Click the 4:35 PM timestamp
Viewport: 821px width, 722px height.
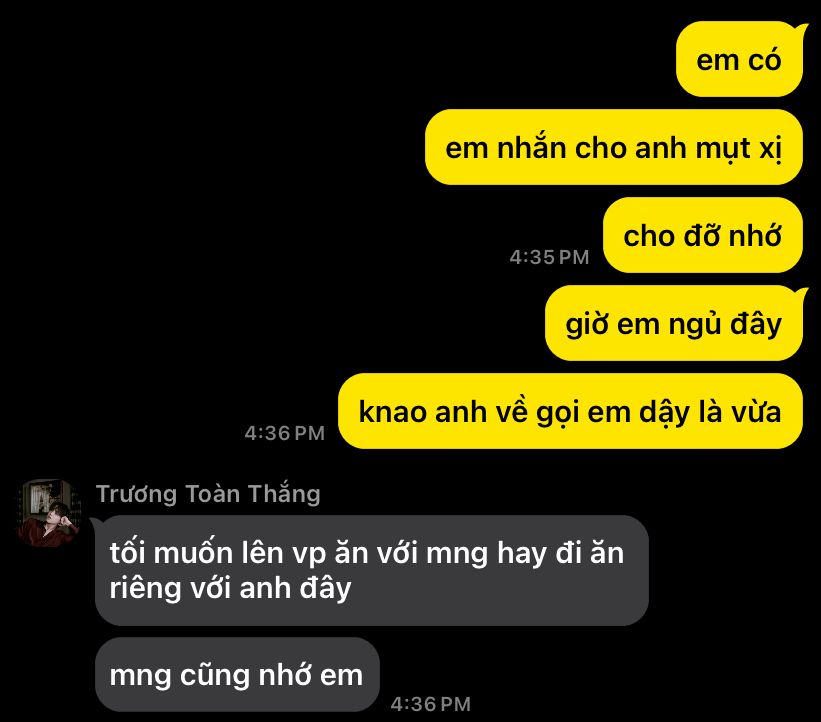[549, 257]
